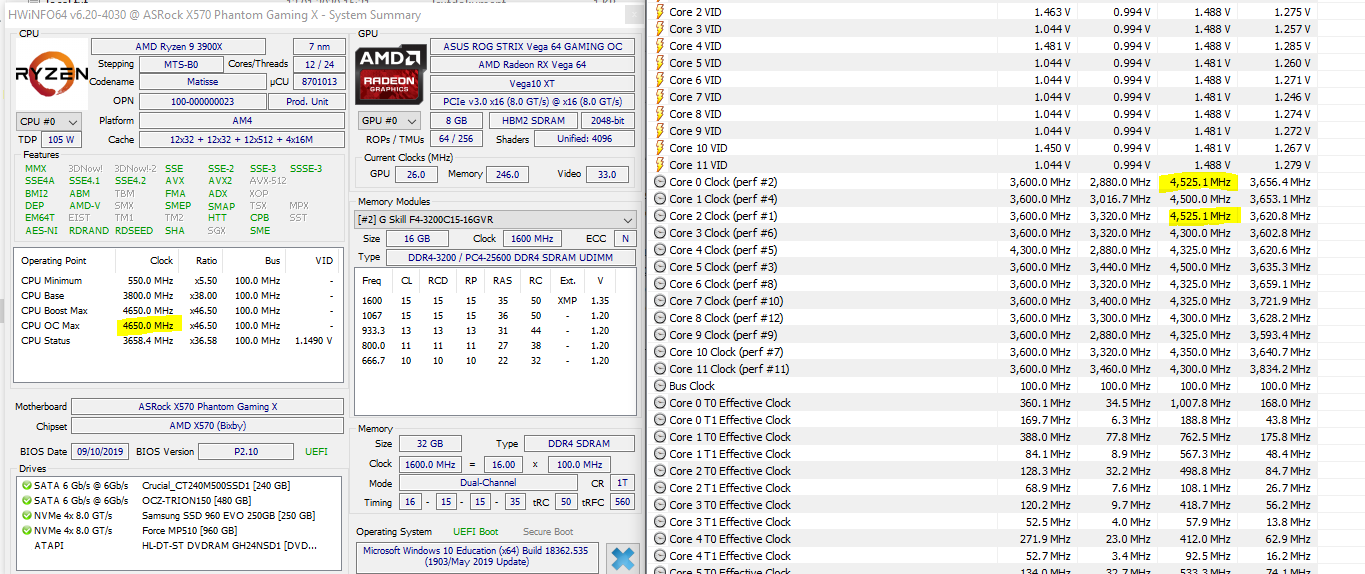Click clock icon beside Core 2 T1 Effective Clock
Viewport: 1365px width, 574px height.
pyautogui.click(x=659, y=488)
